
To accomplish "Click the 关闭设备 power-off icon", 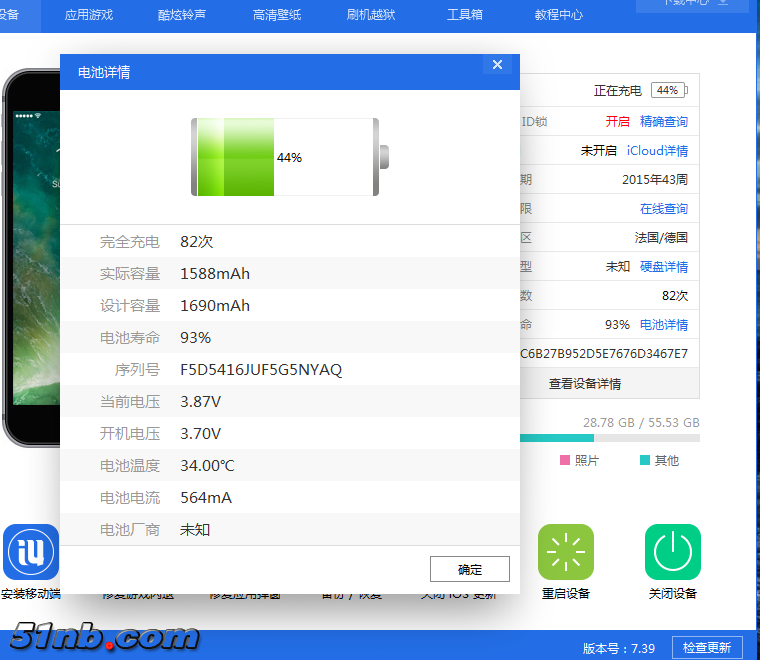I will (x=672, y=551).
